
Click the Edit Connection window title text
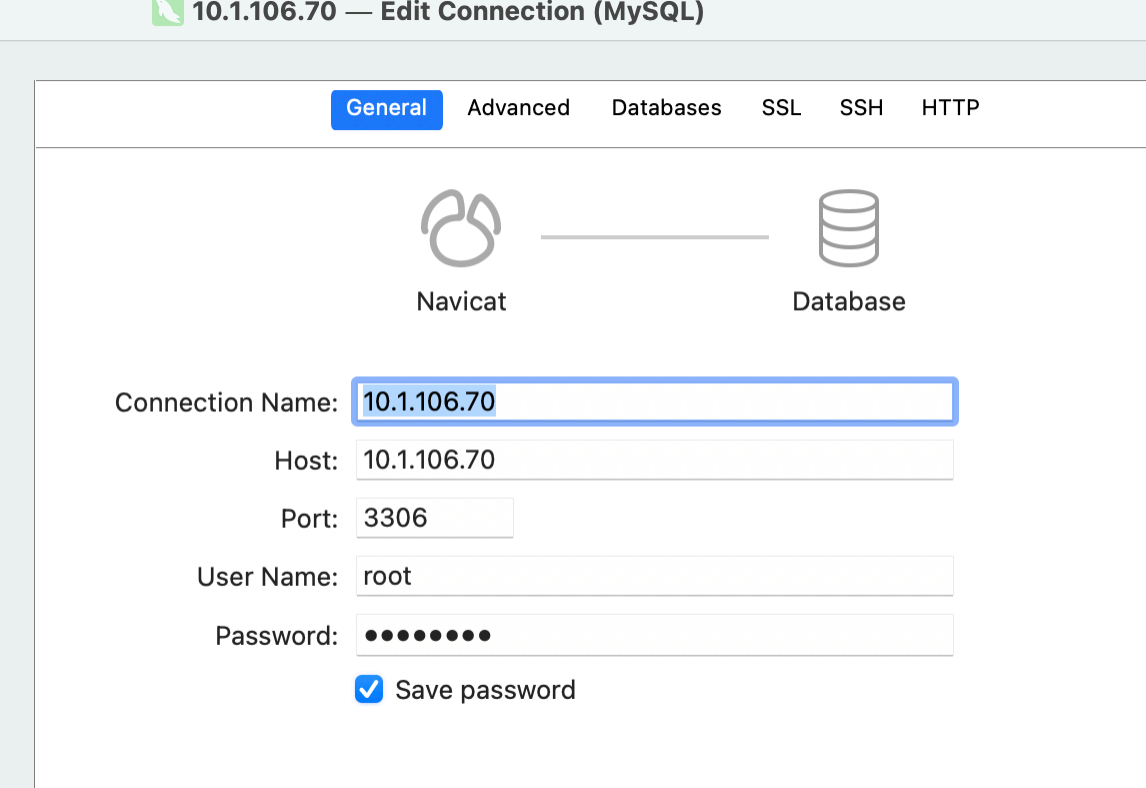pos(448,13)
